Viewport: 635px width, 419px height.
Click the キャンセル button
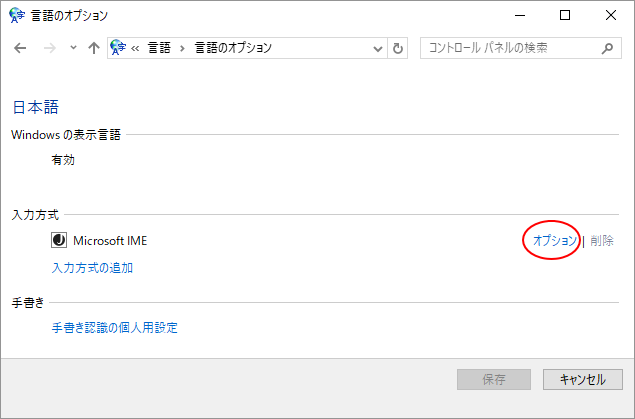[582, 379]
